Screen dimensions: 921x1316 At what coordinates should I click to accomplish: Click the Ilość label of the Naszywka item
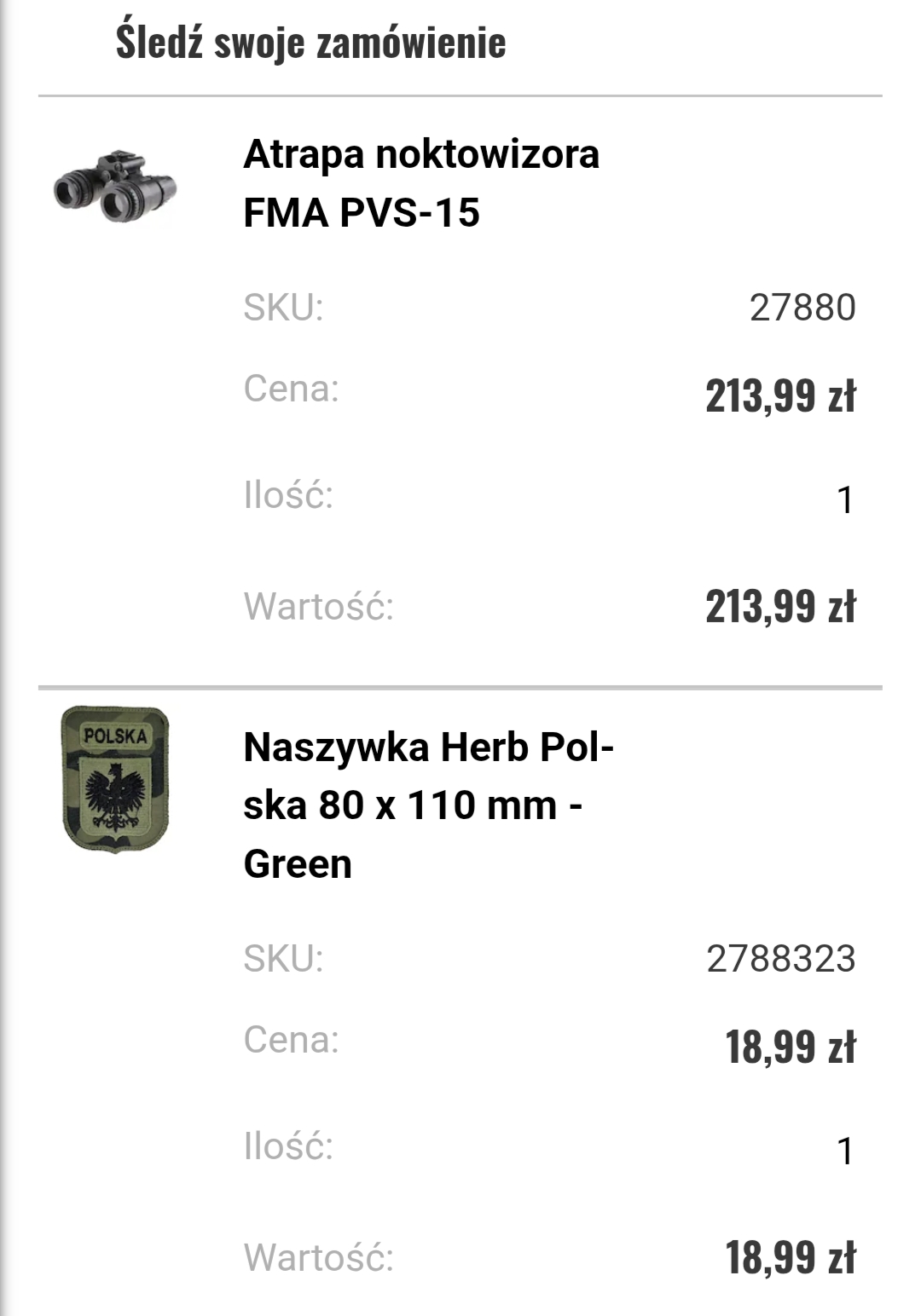[288, 1146]
